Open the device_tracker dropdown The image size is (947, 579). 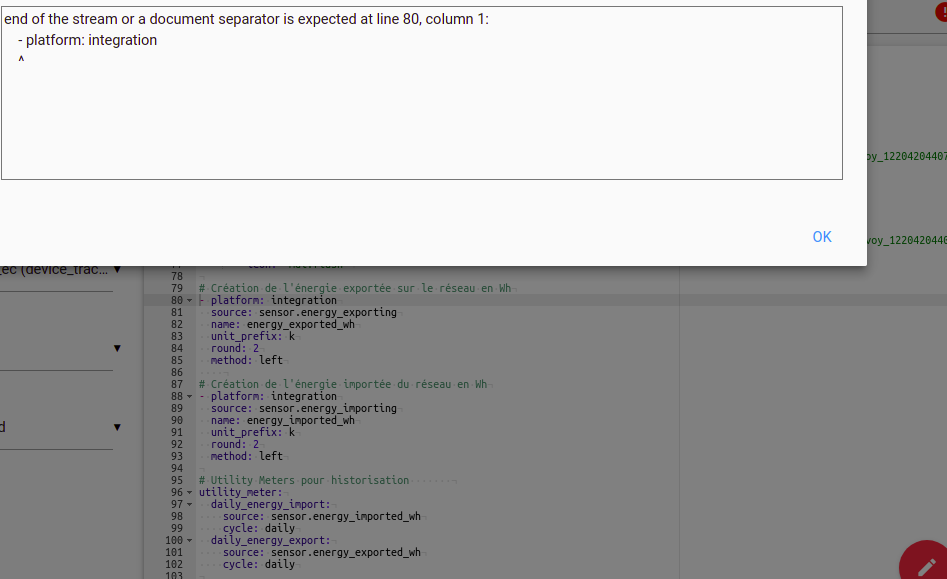pos(117,269)
